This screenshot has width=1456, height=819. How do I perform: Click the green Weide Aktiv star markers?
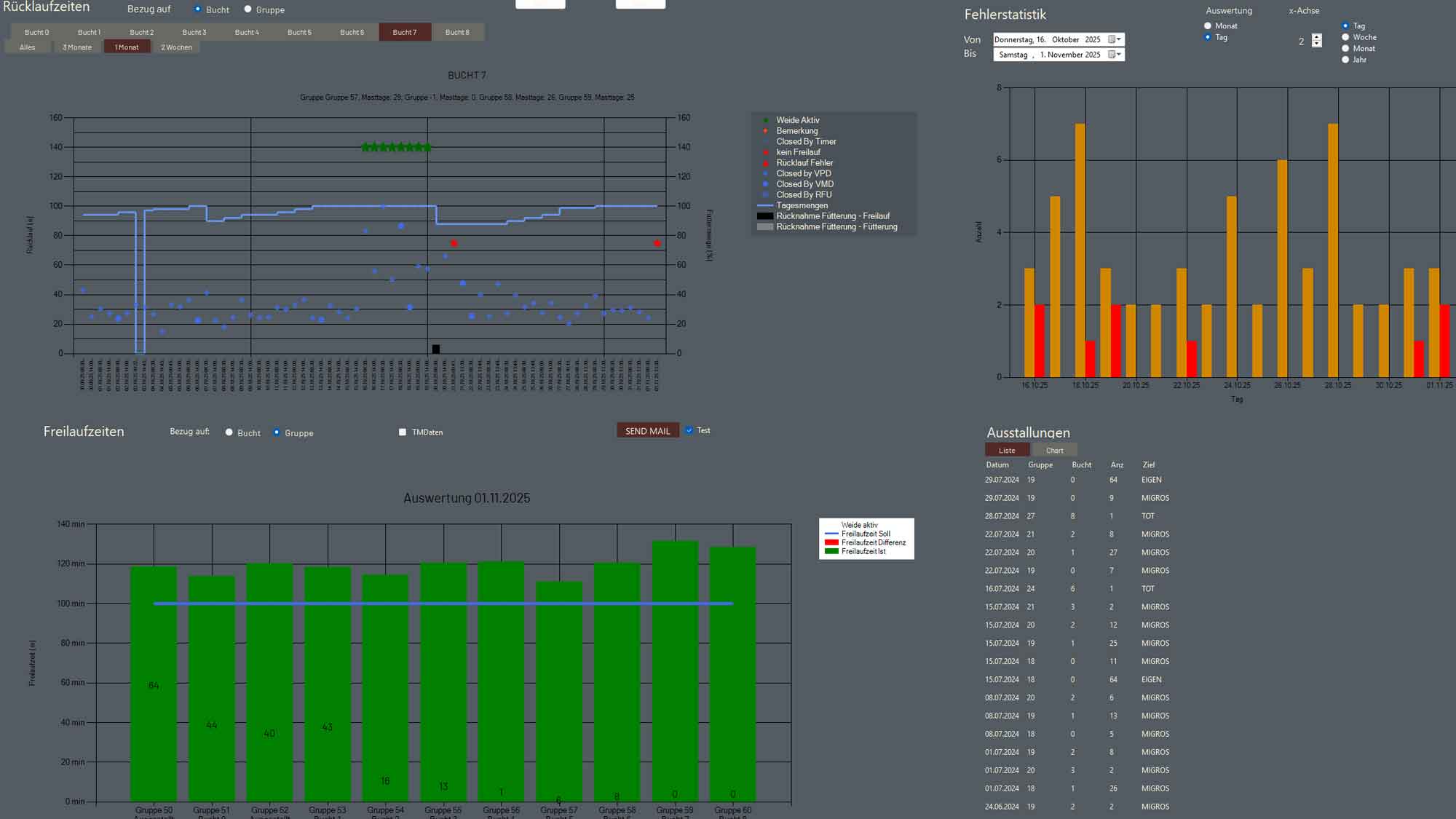396,147
